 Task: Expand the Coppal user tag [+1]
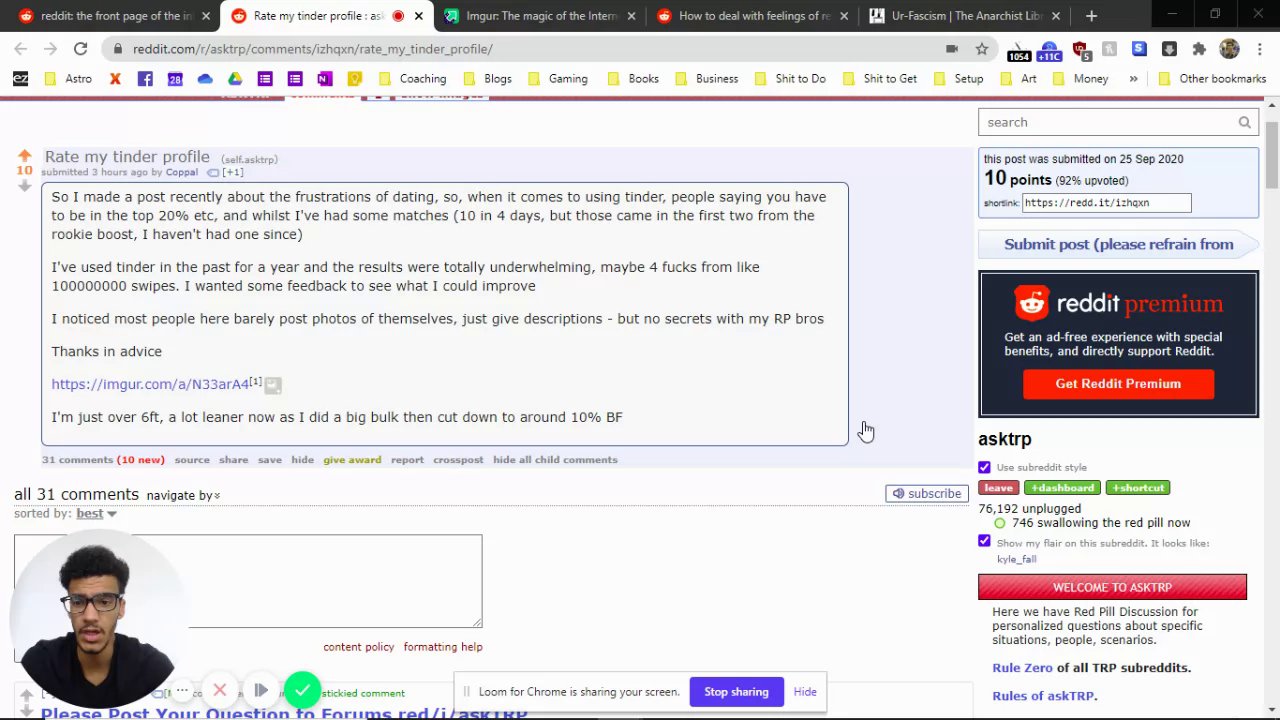tap(232, 172)
